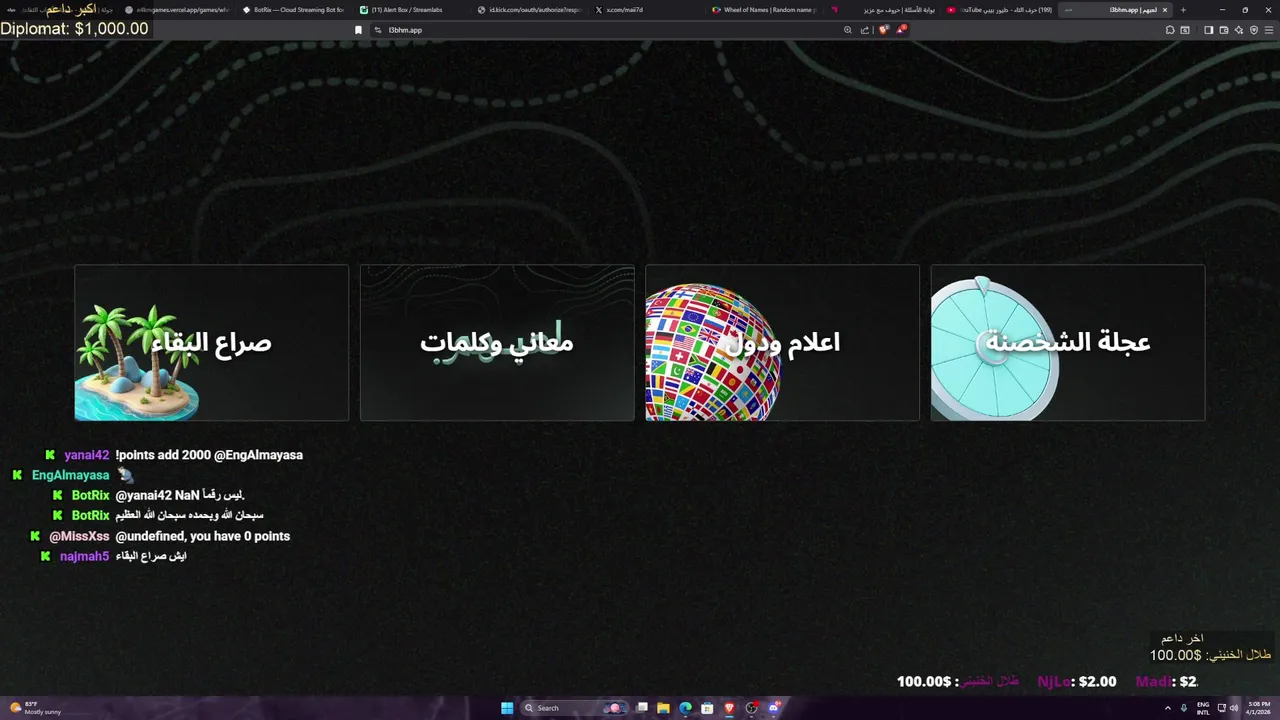
Task: Open Task View on the taskbar
Action: pyautogui.click(x=642, y=708)
